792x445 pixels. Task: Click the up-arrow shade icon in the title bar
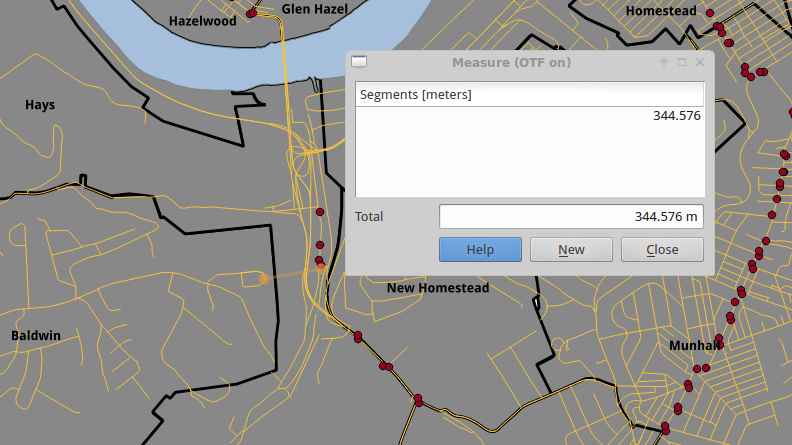click(663, 62)
